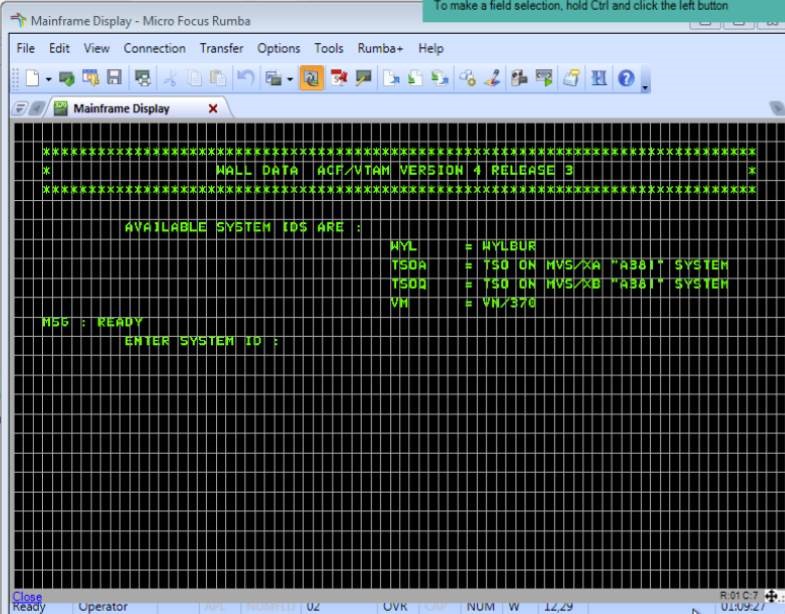Click the OVR indicator in status bar
Screen dimensions: 785x614
point(395,607)
